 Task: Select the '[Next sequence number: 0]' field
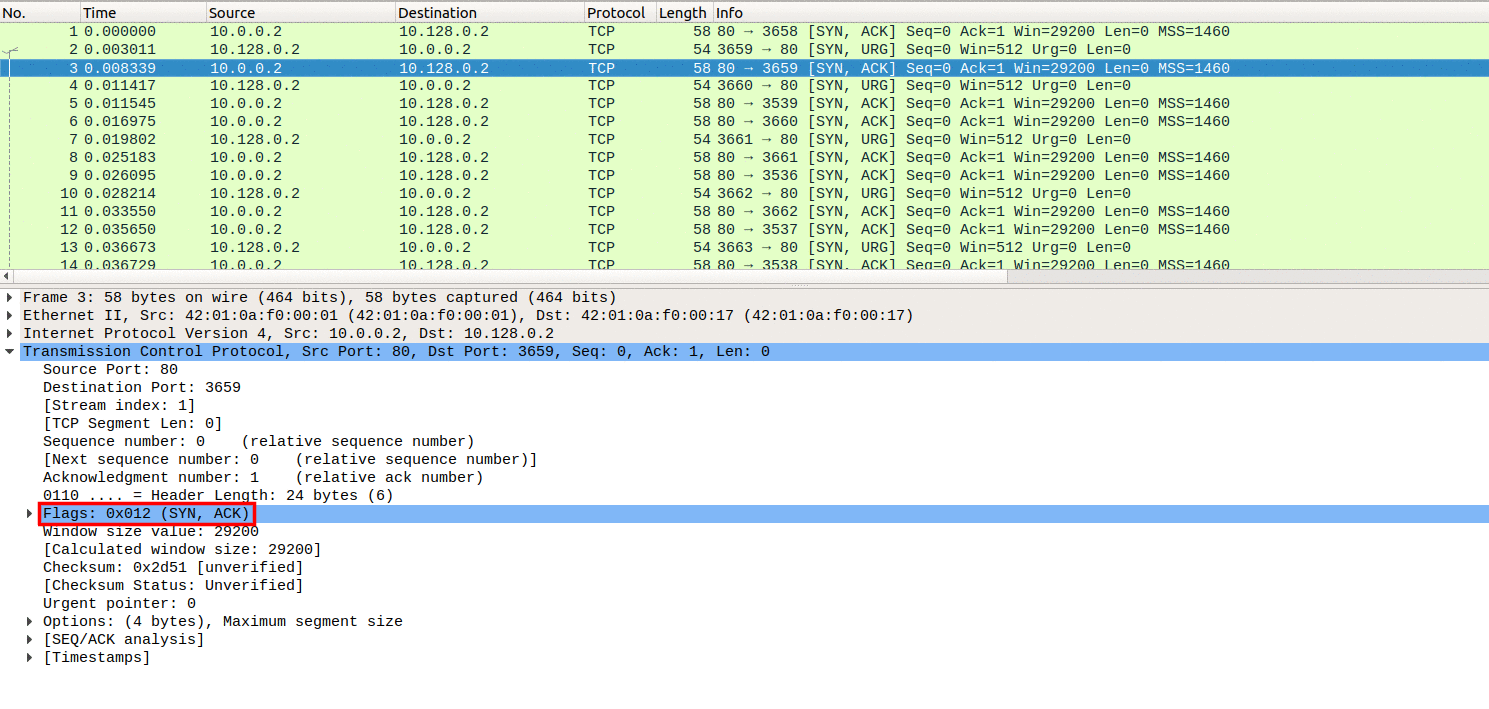(x=290, y=460)
